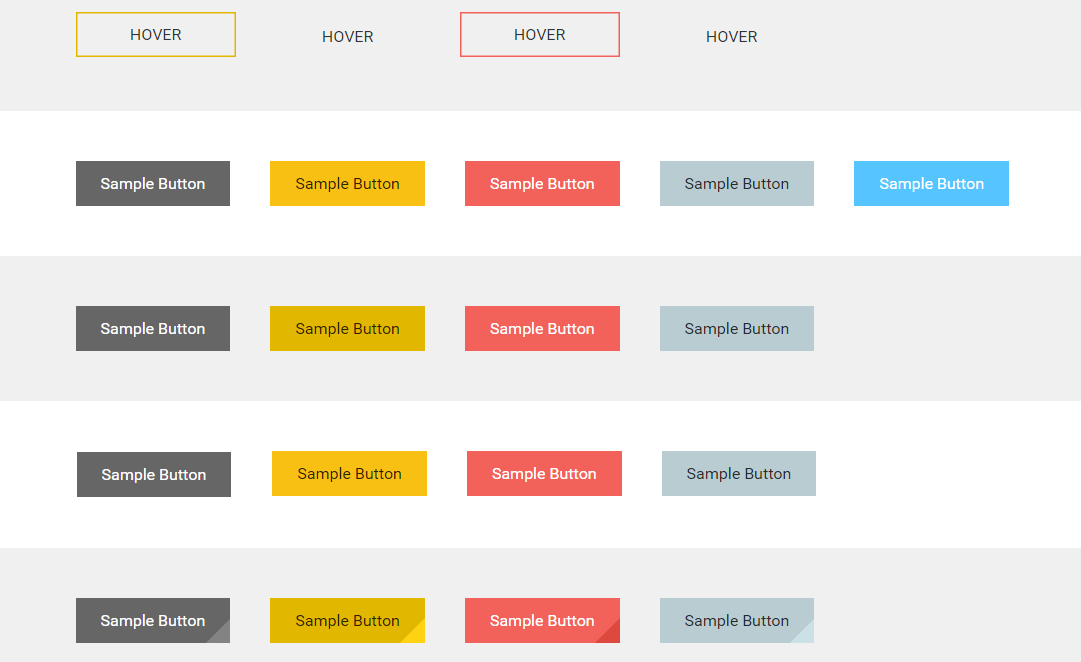The width and height of the screenshot is (1081, 662).
Task: Click the dark gray Sample Button in the third Sample row
Action: tap(154, 474)
